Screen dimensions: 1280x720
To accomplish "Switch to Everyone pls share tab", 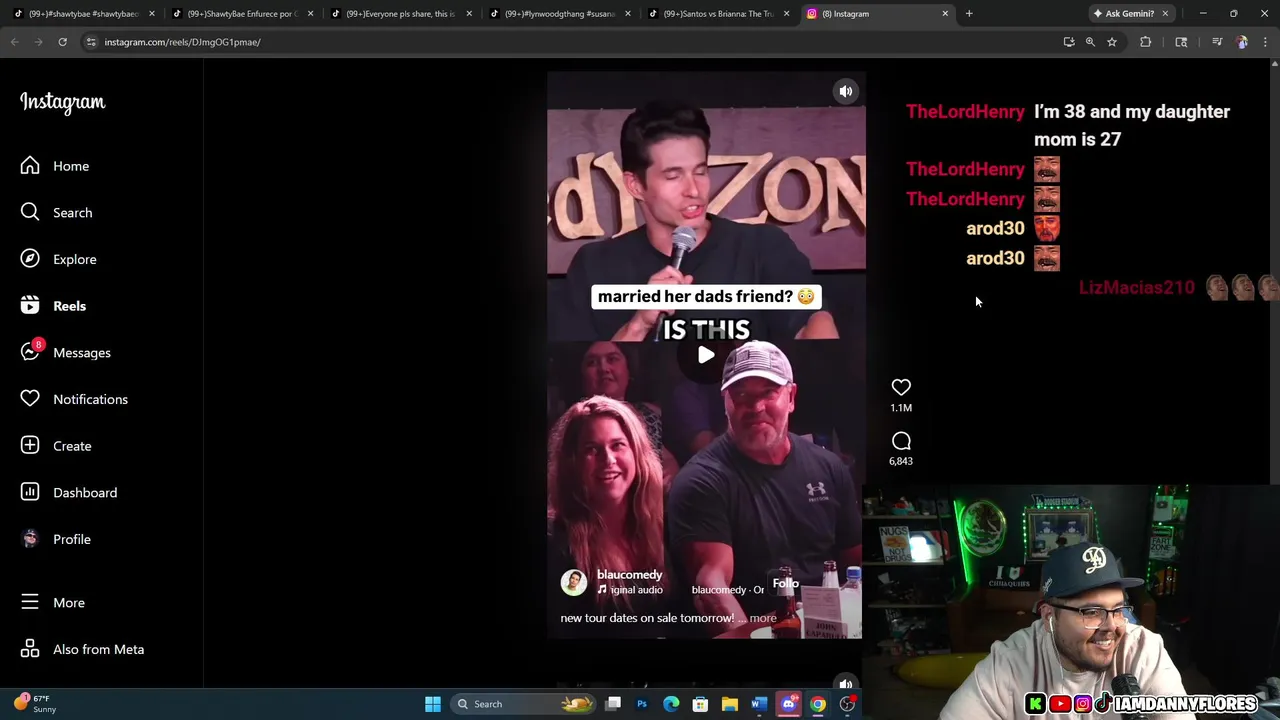I will click(x=401, y=14).
